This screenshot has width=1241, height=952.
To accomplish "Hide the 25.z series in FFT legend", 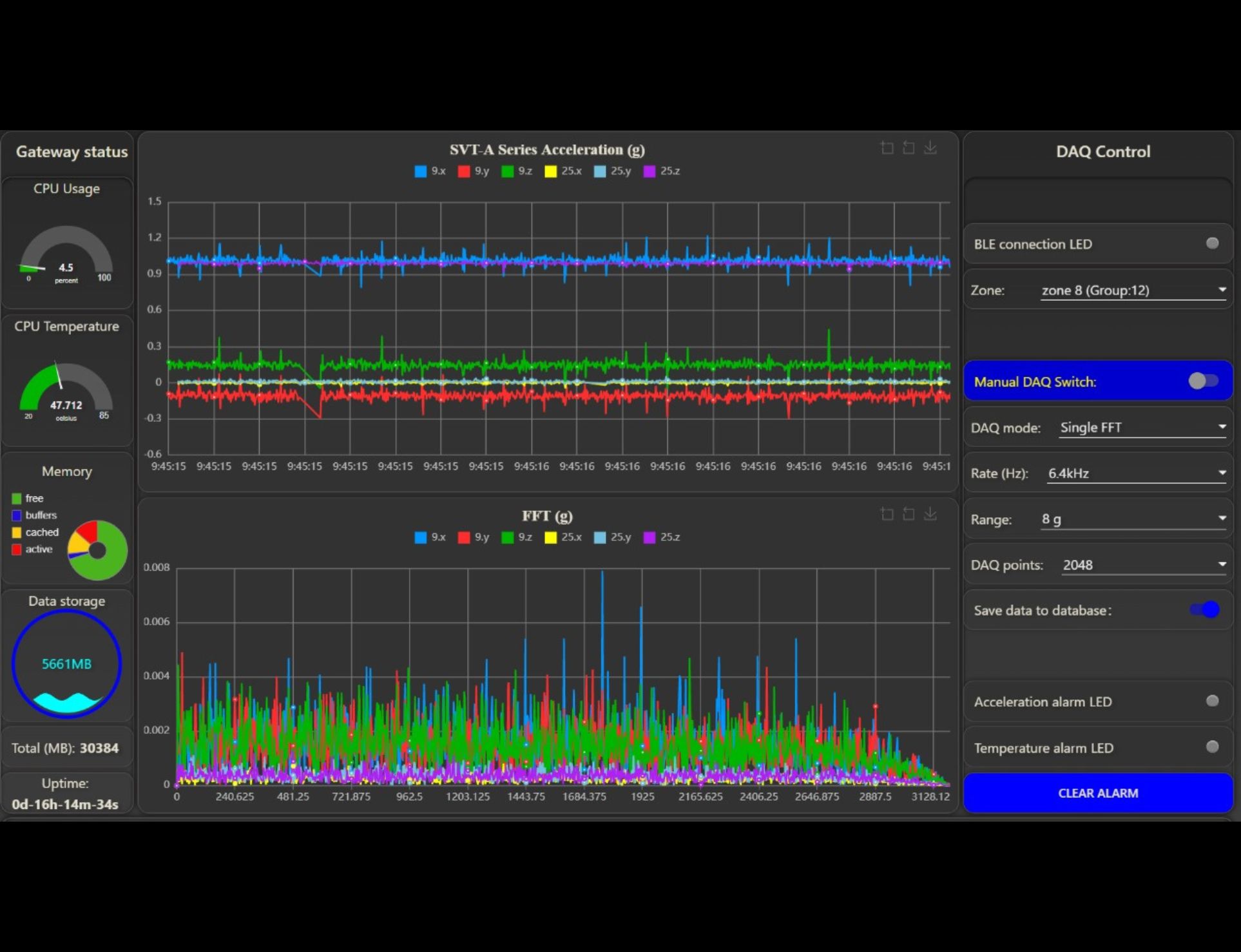I will (x=662, y=537).
